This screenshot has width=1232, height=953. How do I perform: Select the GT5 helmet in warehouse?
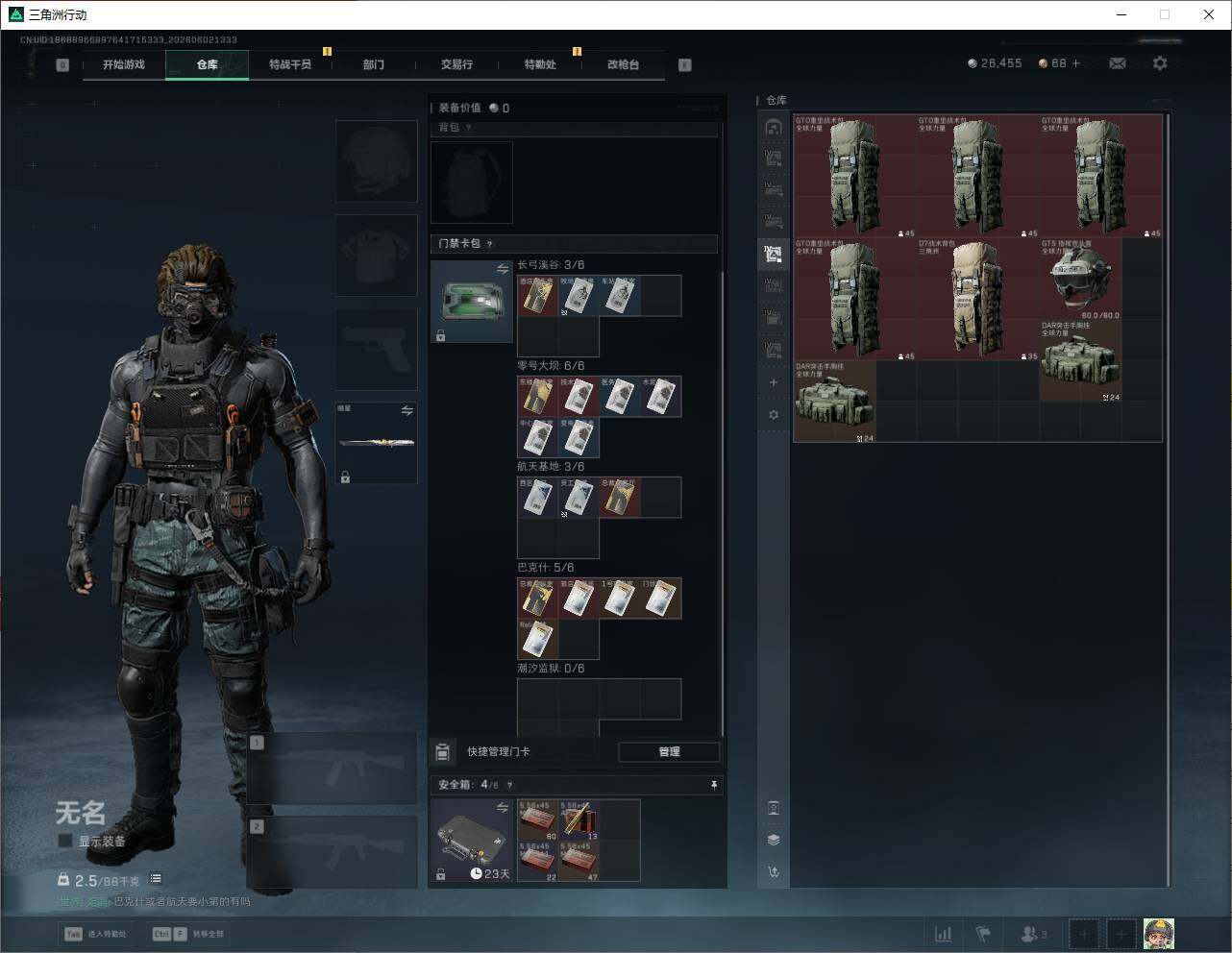tap(1081, 279)
